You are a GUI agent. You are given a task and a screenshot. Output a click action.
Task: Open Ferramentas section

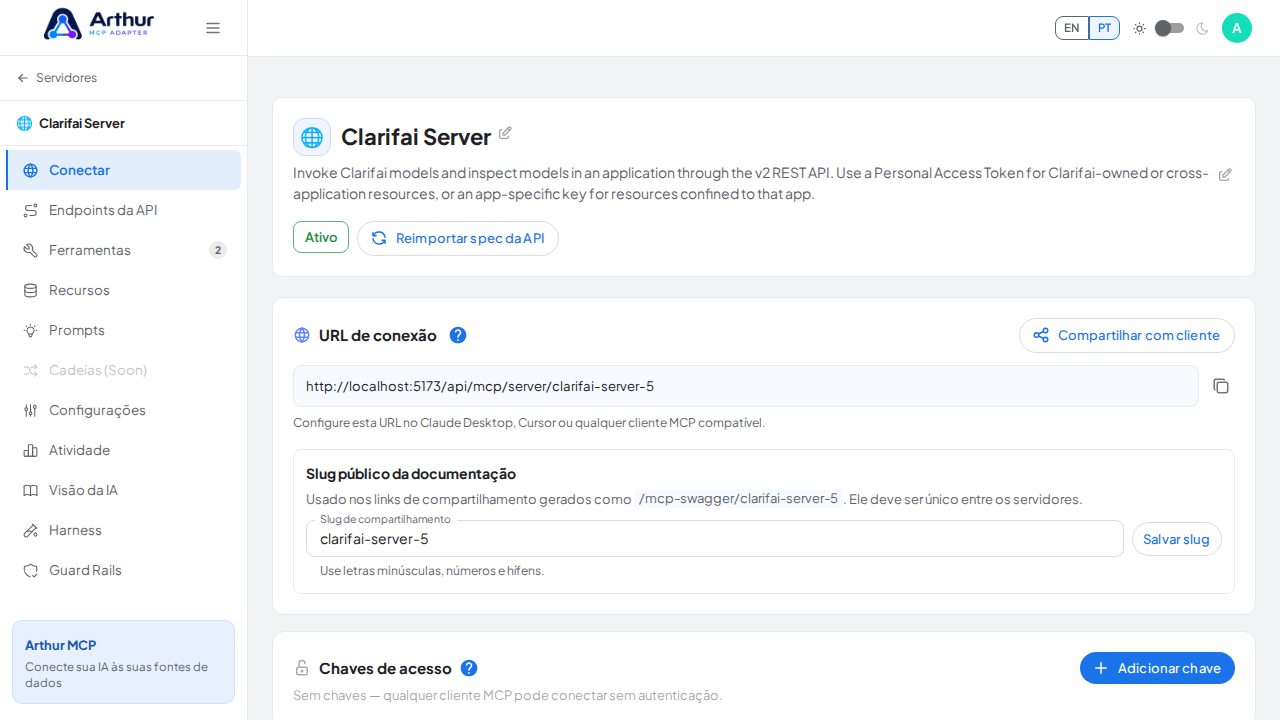pos(124,250)
